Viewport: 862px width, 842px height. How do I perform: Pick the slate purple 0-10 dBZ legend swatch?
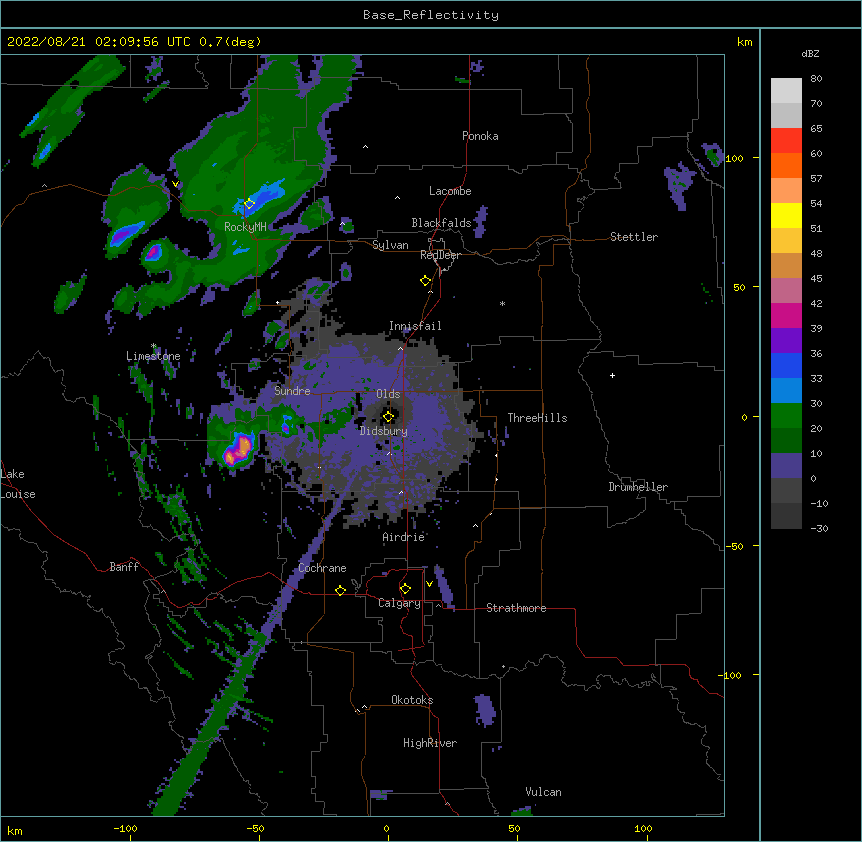coord(786,466)
